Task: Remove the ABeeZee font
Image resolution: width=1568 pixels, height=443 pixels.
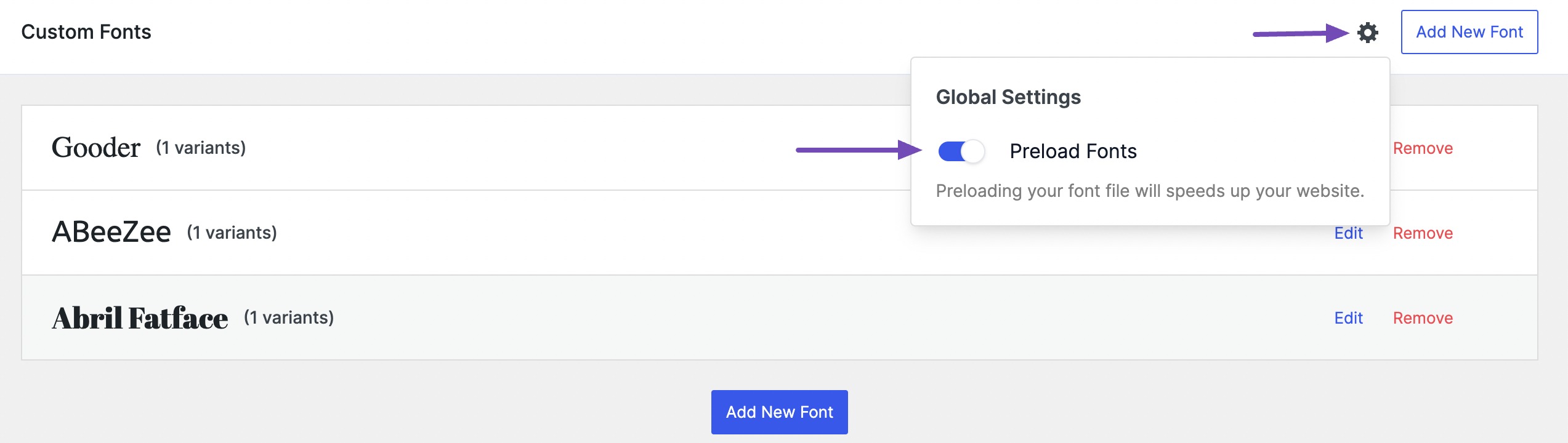Action: pyautogui.click(x=1423, y=233)
